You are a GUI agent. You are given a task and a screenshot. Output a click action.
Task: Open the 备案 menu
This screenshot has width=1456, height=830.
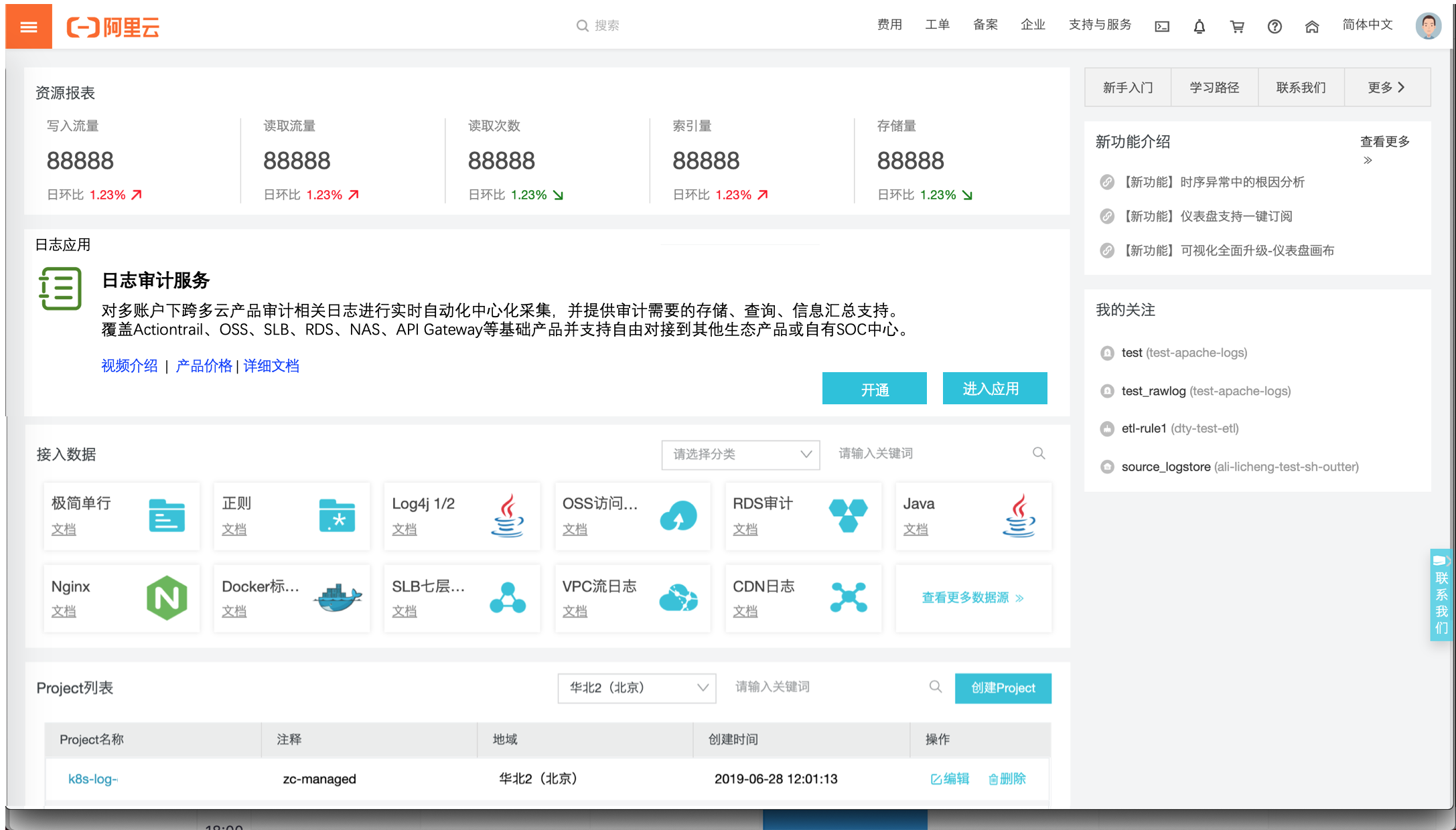pos(985,25)
